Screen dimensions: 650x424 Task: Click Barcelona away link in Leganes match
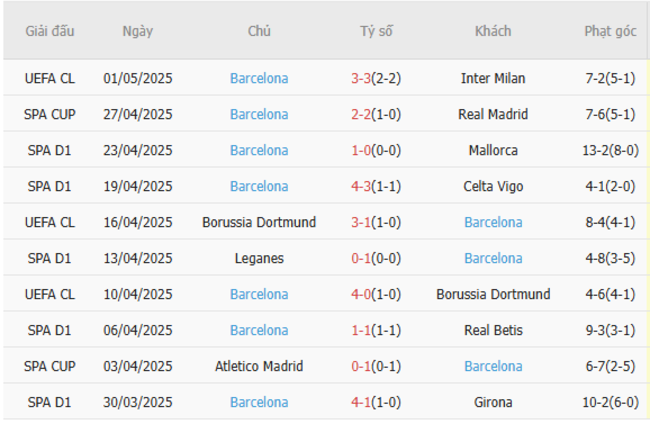(x=493, y=258)
